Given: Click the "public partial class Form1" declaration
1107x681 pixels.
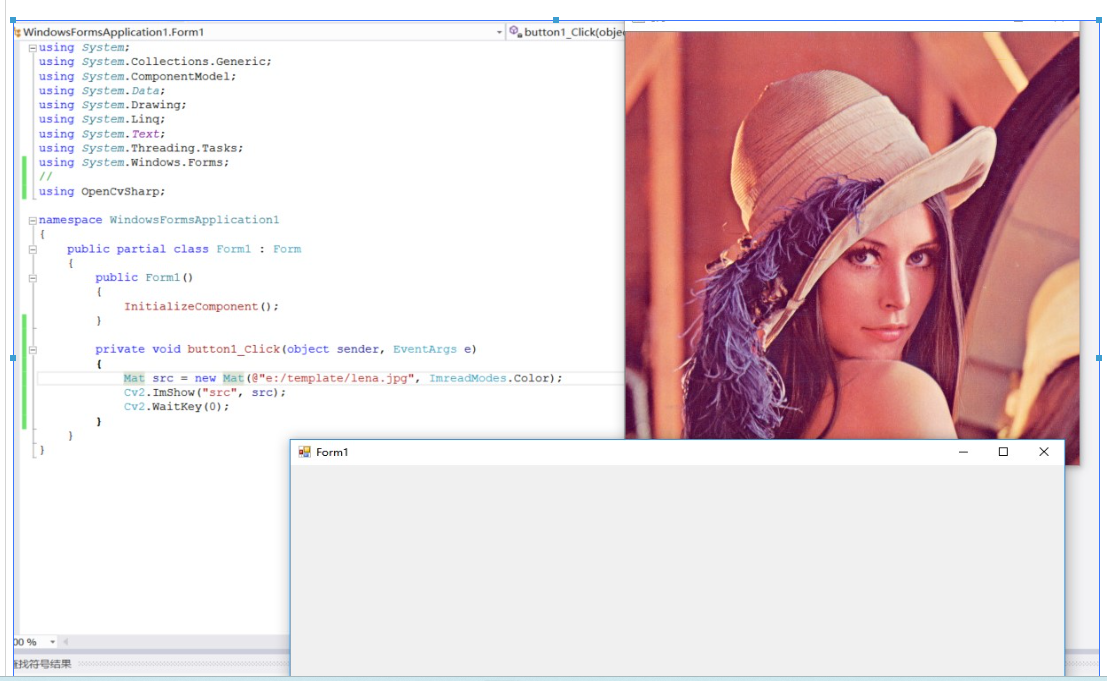Looking at the screenshot, I should (x=159, y=249).
